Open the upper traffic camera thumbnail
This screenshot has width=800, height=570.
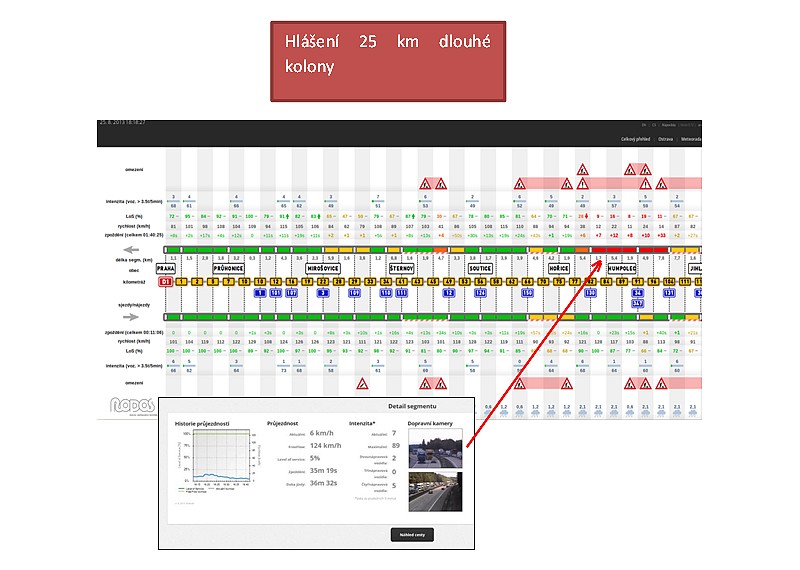point(435,448)
